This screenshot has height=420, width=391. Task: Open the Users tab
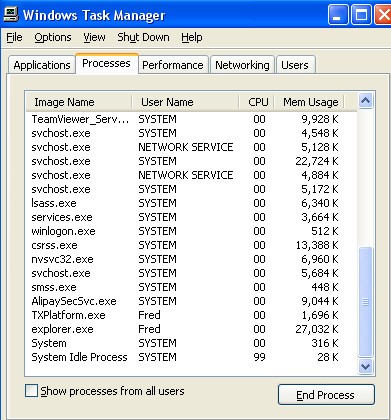click(x=295, y=65)
